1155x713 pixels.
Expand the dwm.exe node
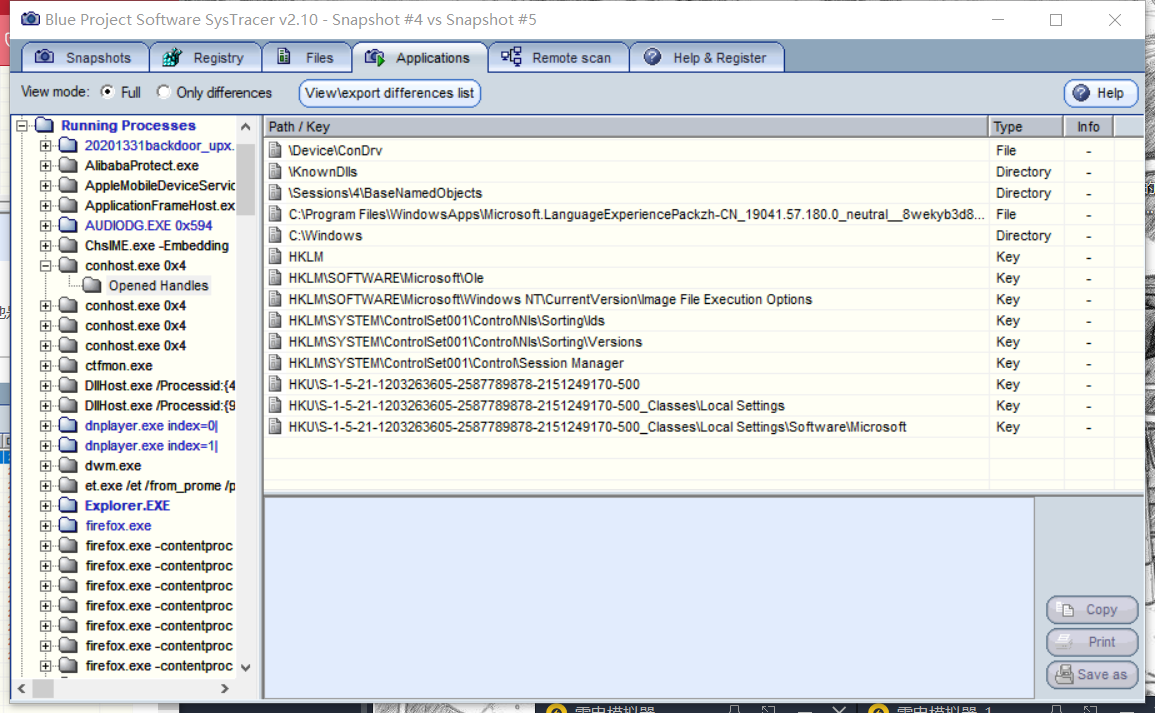pyautogui.click(x=46, y=466)
